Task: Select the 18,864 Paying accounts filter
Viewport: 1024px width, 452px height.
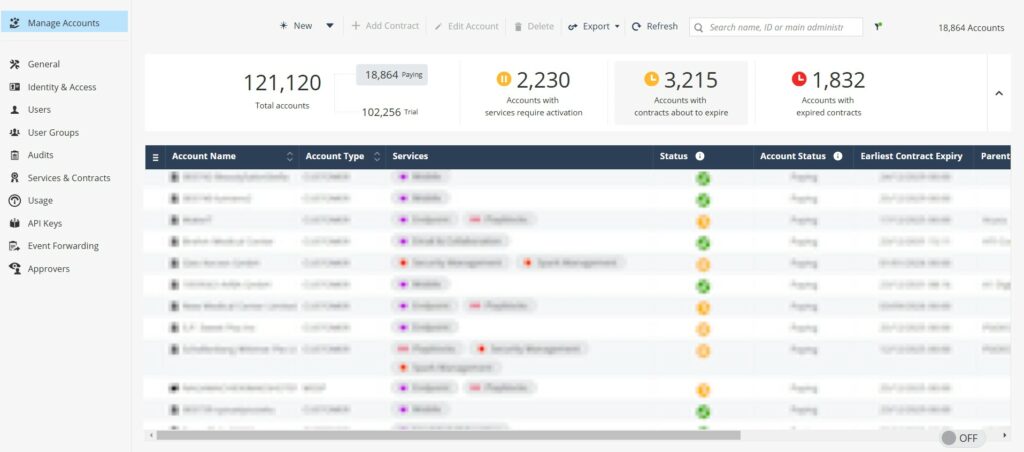Action: (392, 75)
